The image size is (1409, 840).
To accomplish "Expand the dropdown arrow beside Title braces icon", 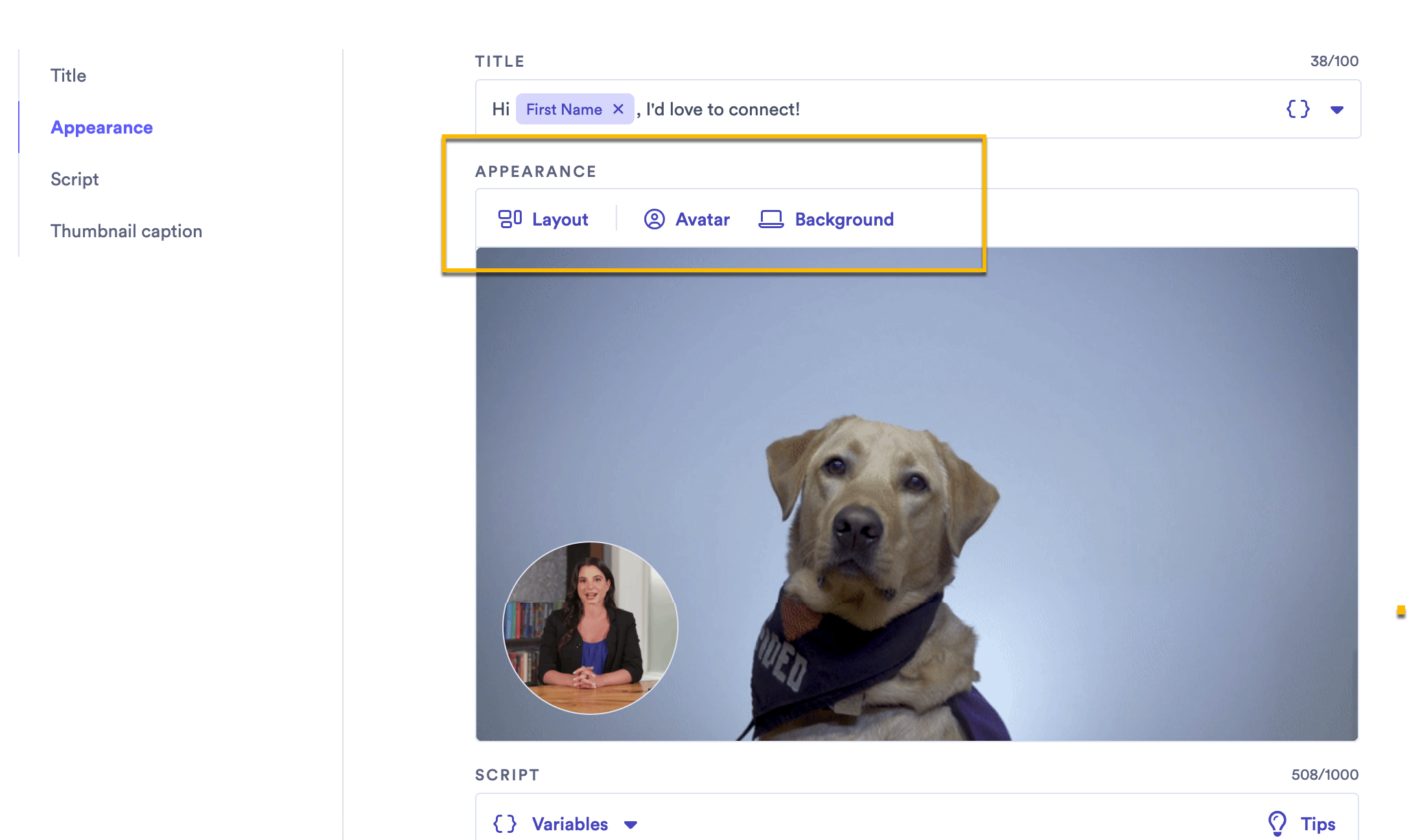I will pos(1337,110).
